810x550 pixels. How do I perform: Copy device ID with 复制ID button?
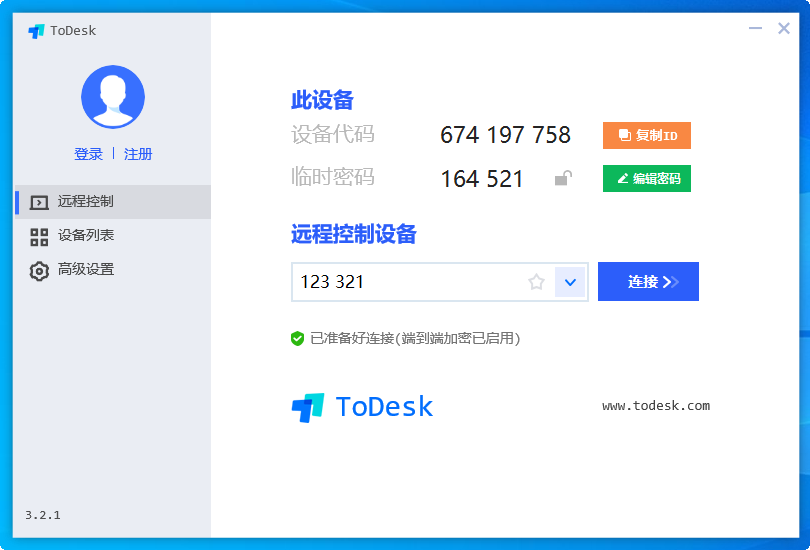coord(647,135)
